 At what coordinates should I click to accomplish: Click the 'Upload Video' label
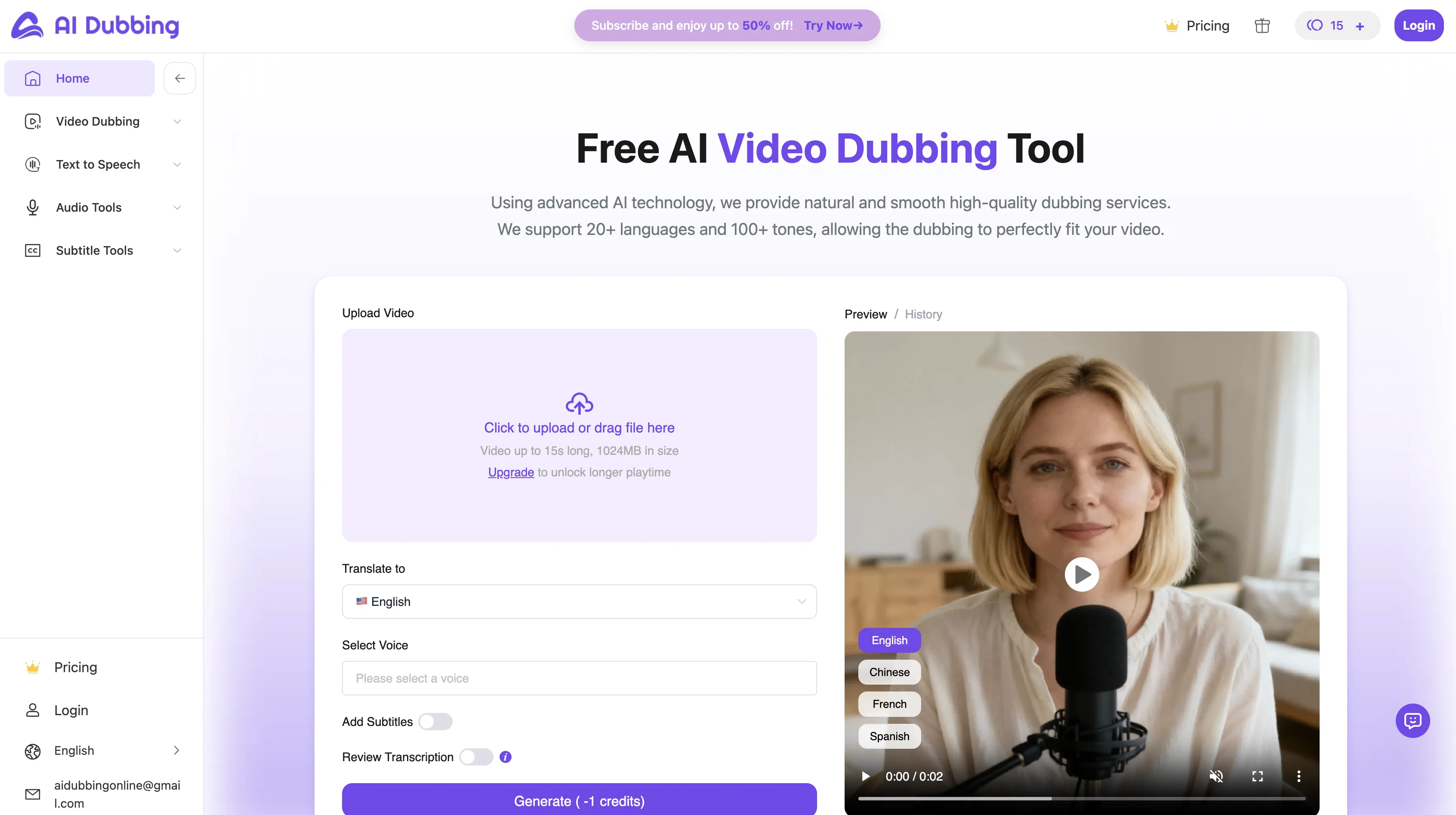point(378,313)
